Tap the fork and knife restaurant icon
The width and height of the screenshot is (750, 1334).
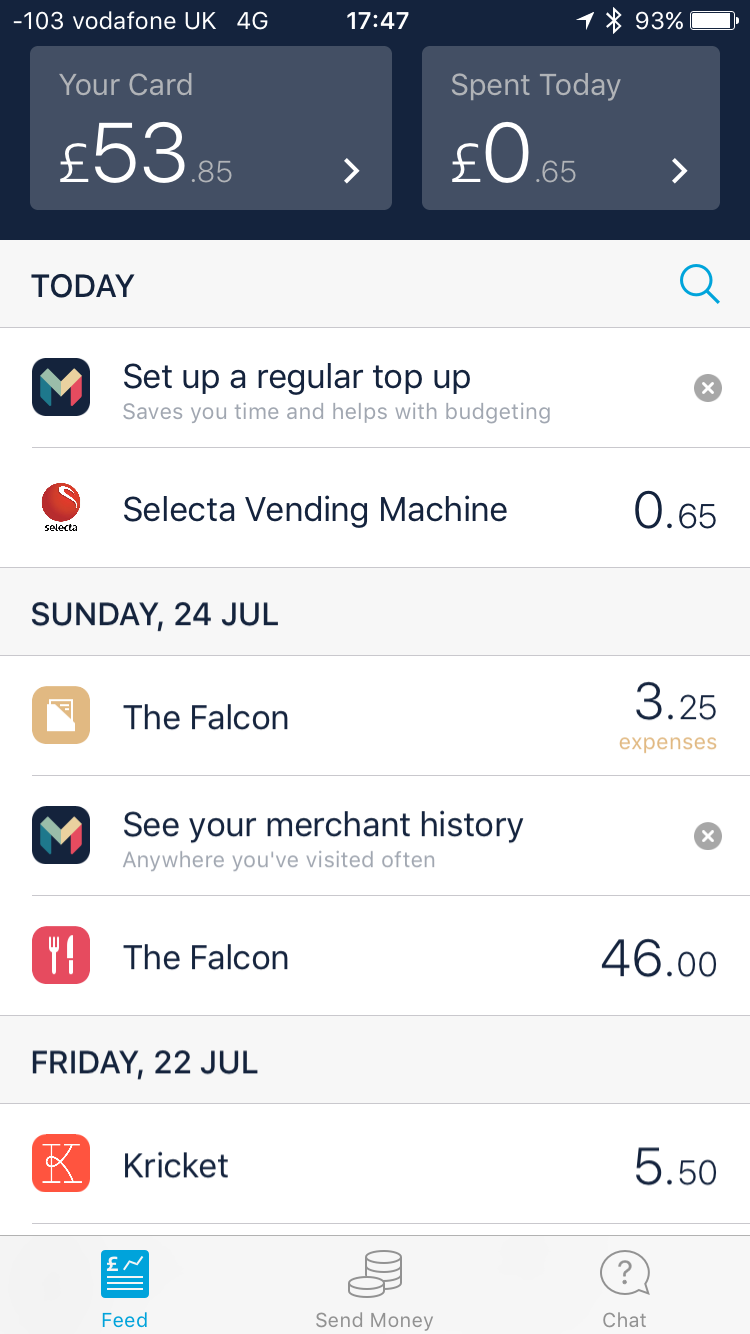61,955
